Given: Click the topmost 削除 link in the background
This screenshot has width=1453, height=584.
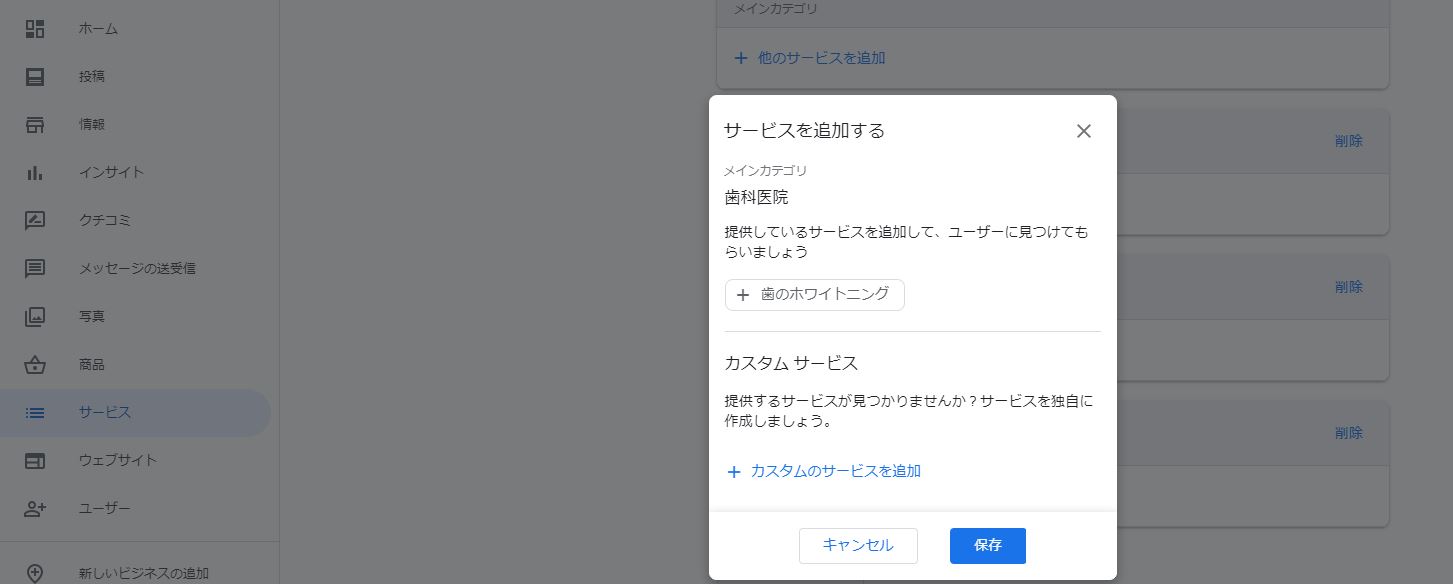Looking at the screenshot, I should coord(1348,141).
